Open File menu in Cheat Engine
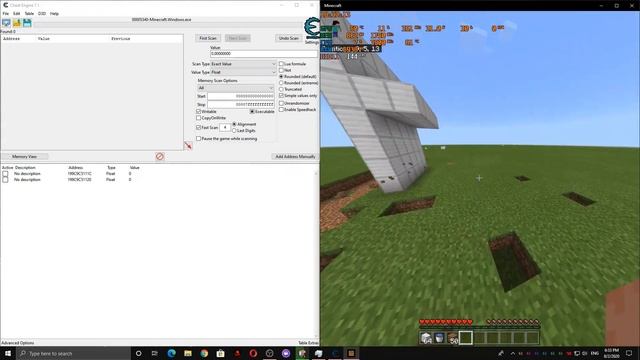The image size is (640, 360). click(6, 13)
